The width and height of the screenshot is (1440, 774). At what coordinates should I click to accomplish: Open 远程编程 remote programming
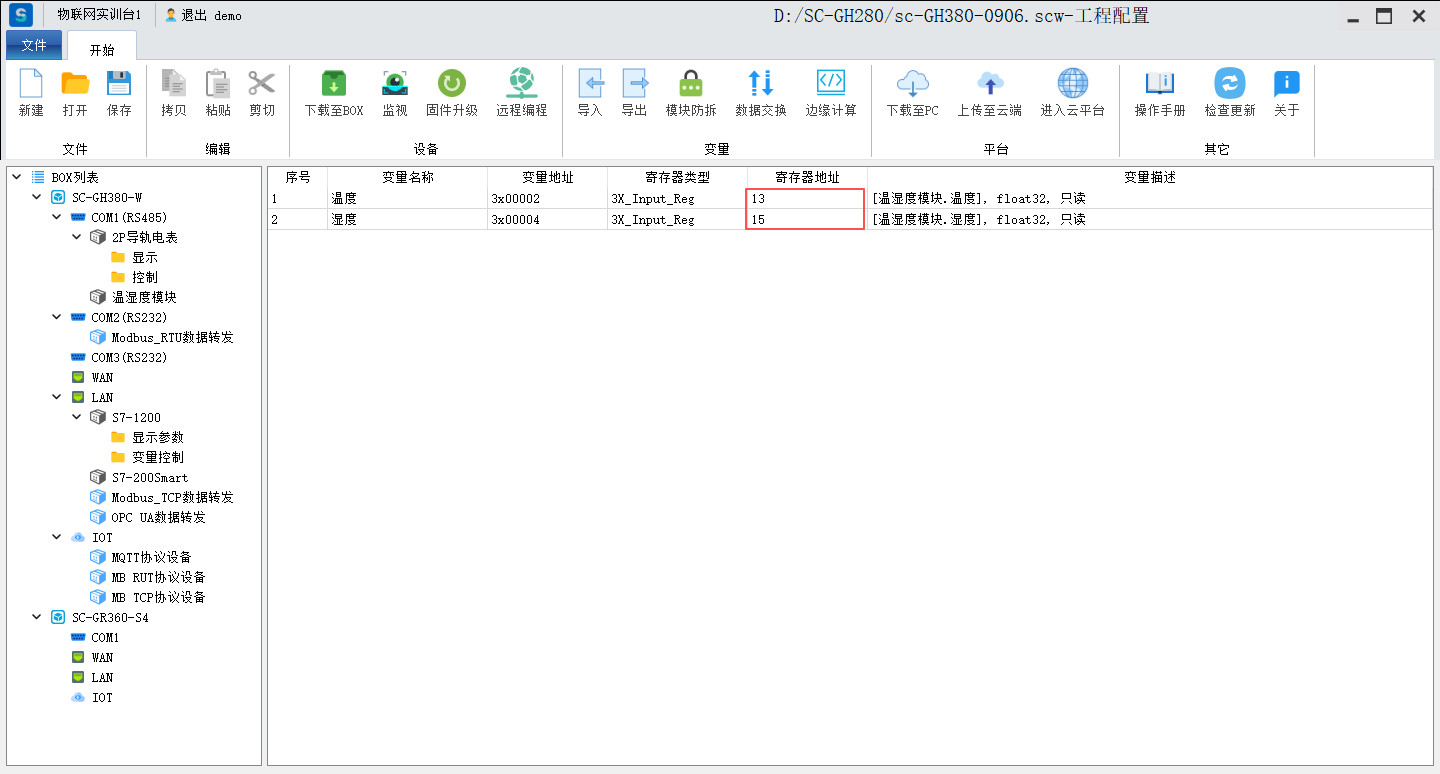(x=521, y=84)
